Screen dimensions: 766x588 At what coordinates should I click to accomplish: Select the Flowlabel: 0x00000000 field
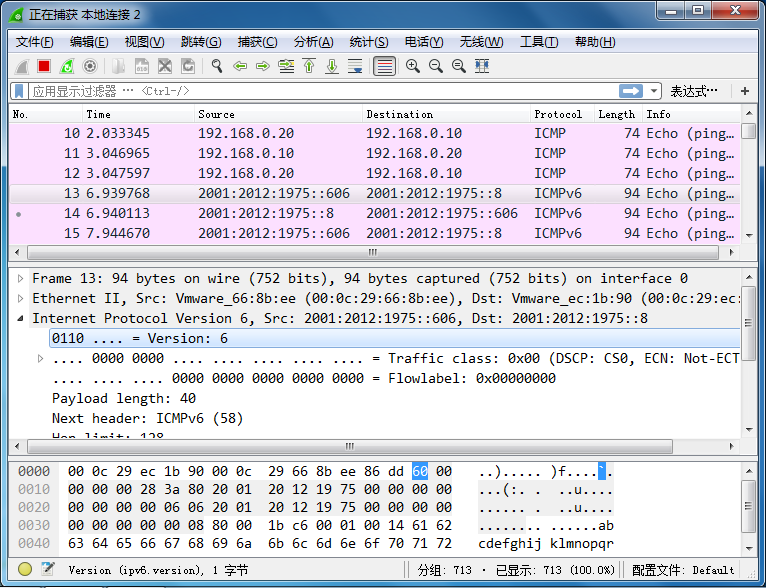click(304, 378)
